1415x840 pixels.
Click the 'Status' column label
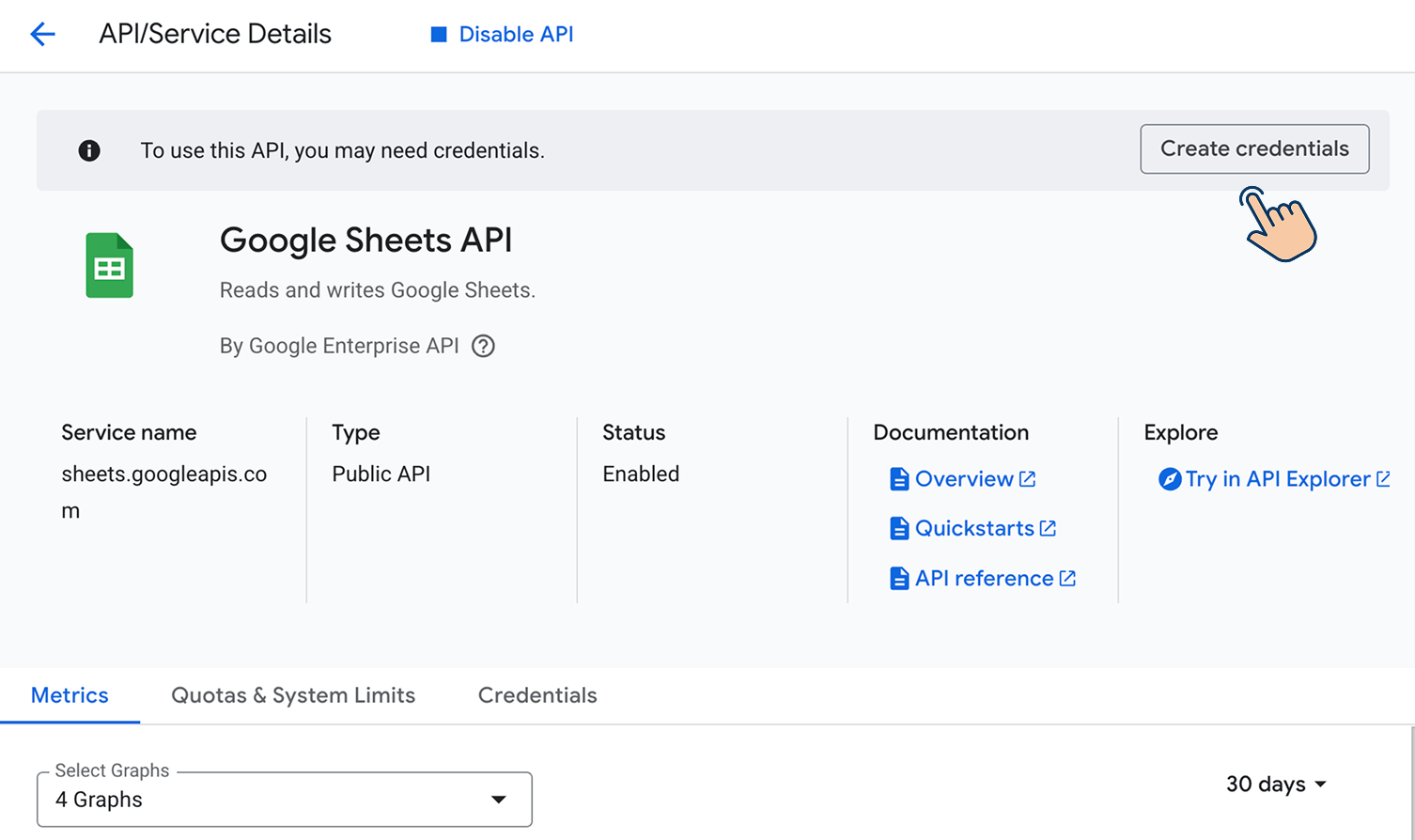pos(633,432)
